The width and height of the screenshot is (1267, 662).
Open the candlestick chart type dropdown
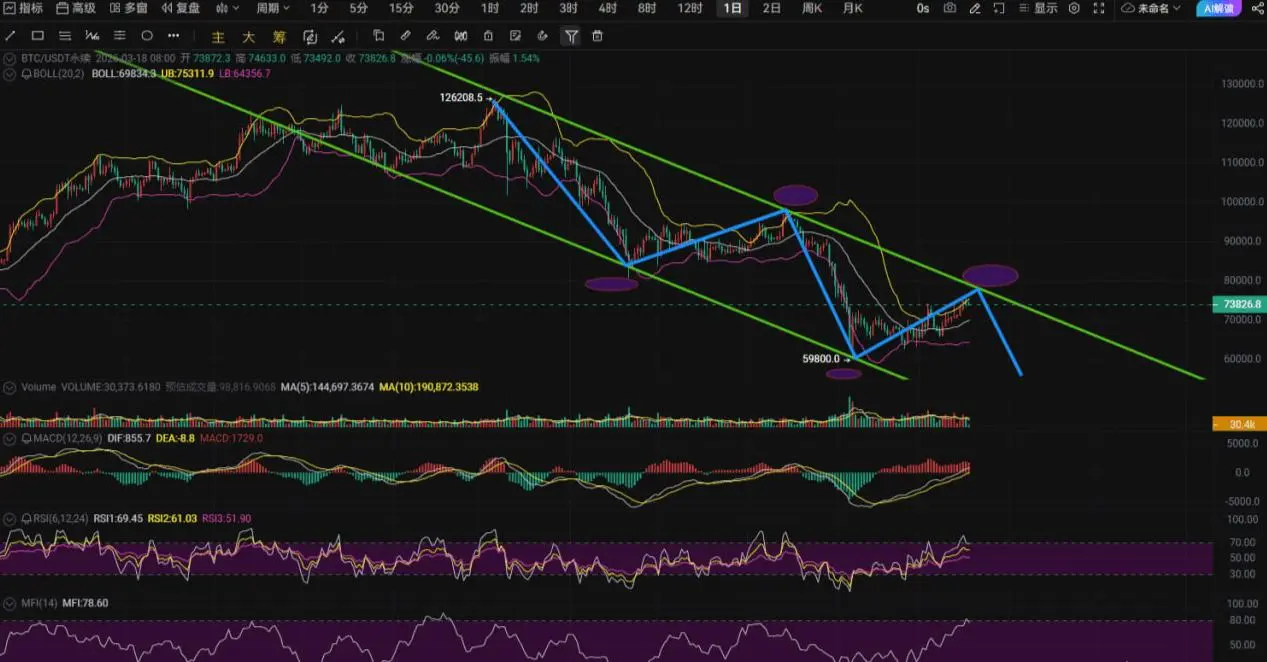coord(227,8)
